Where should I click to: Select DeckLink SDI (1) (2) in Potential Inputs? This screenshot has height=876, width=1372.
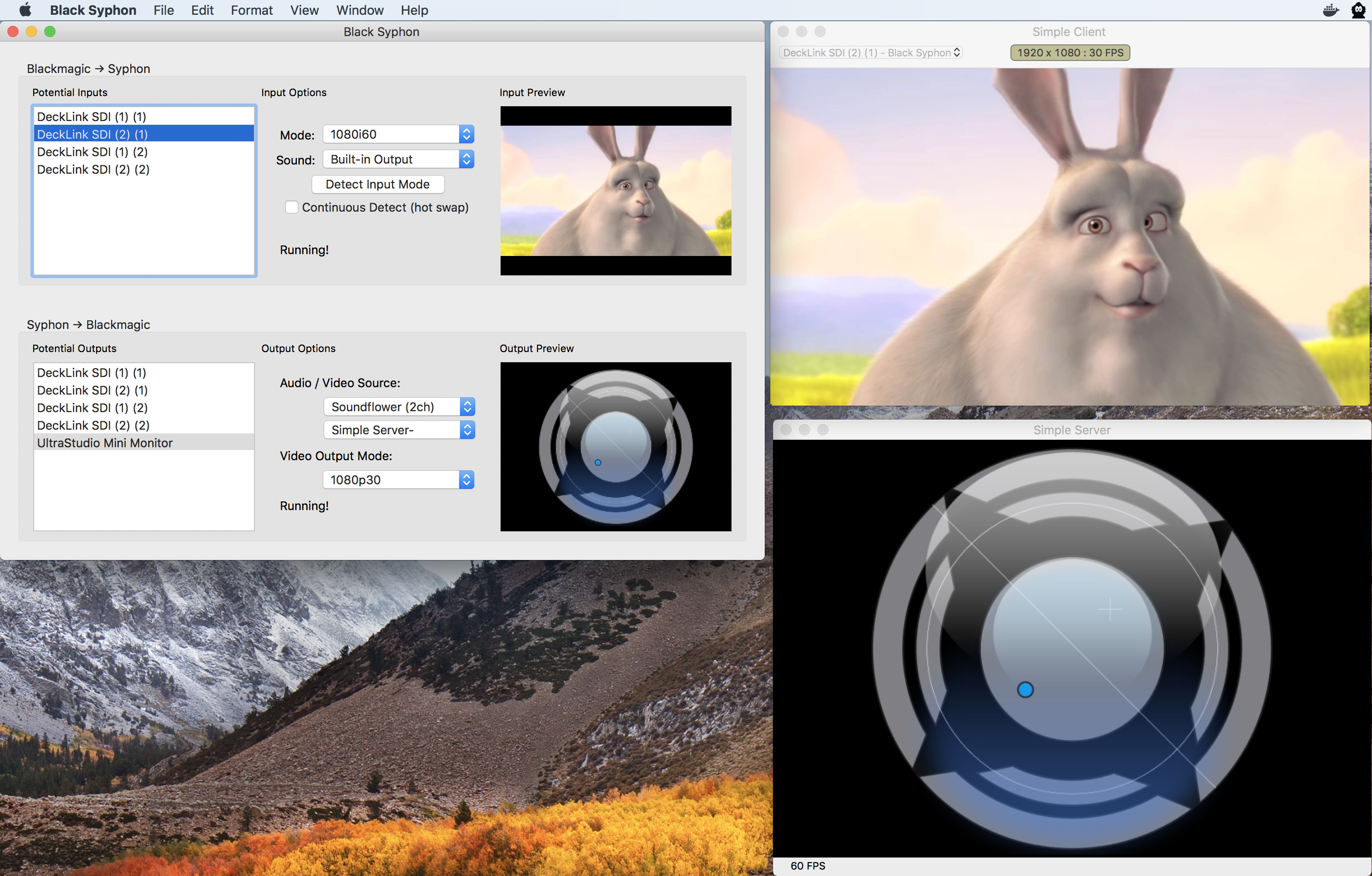point(144,152)
